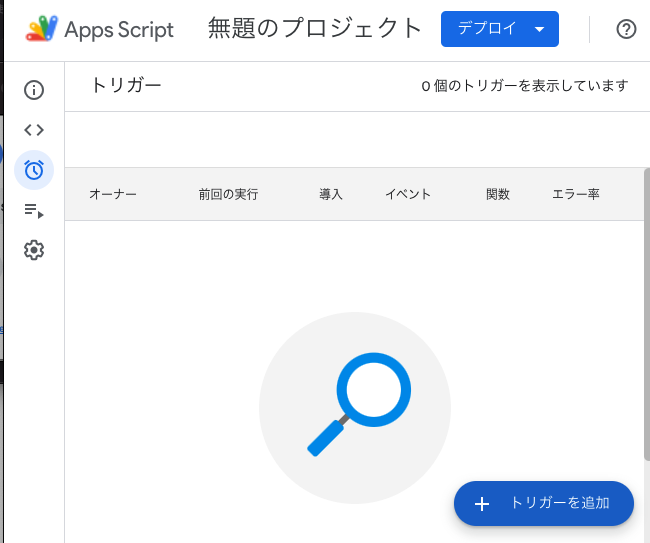Click the オーナー column header
The height and width of the screenshot is (543, 650).
coord(113,194)
